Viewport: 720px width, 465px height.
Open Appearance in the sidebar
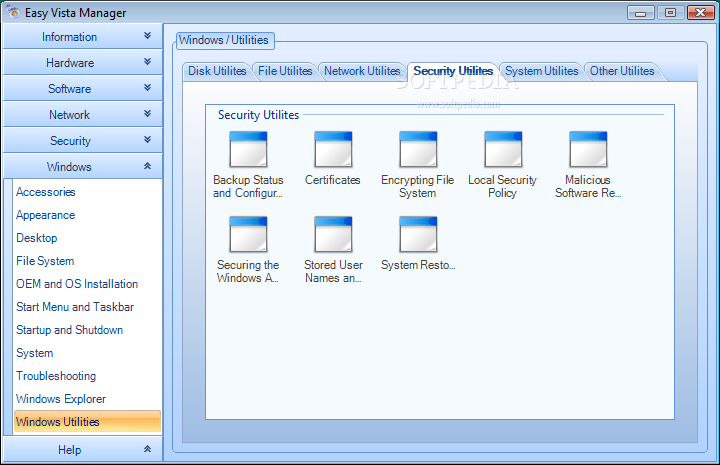[45, 215]
